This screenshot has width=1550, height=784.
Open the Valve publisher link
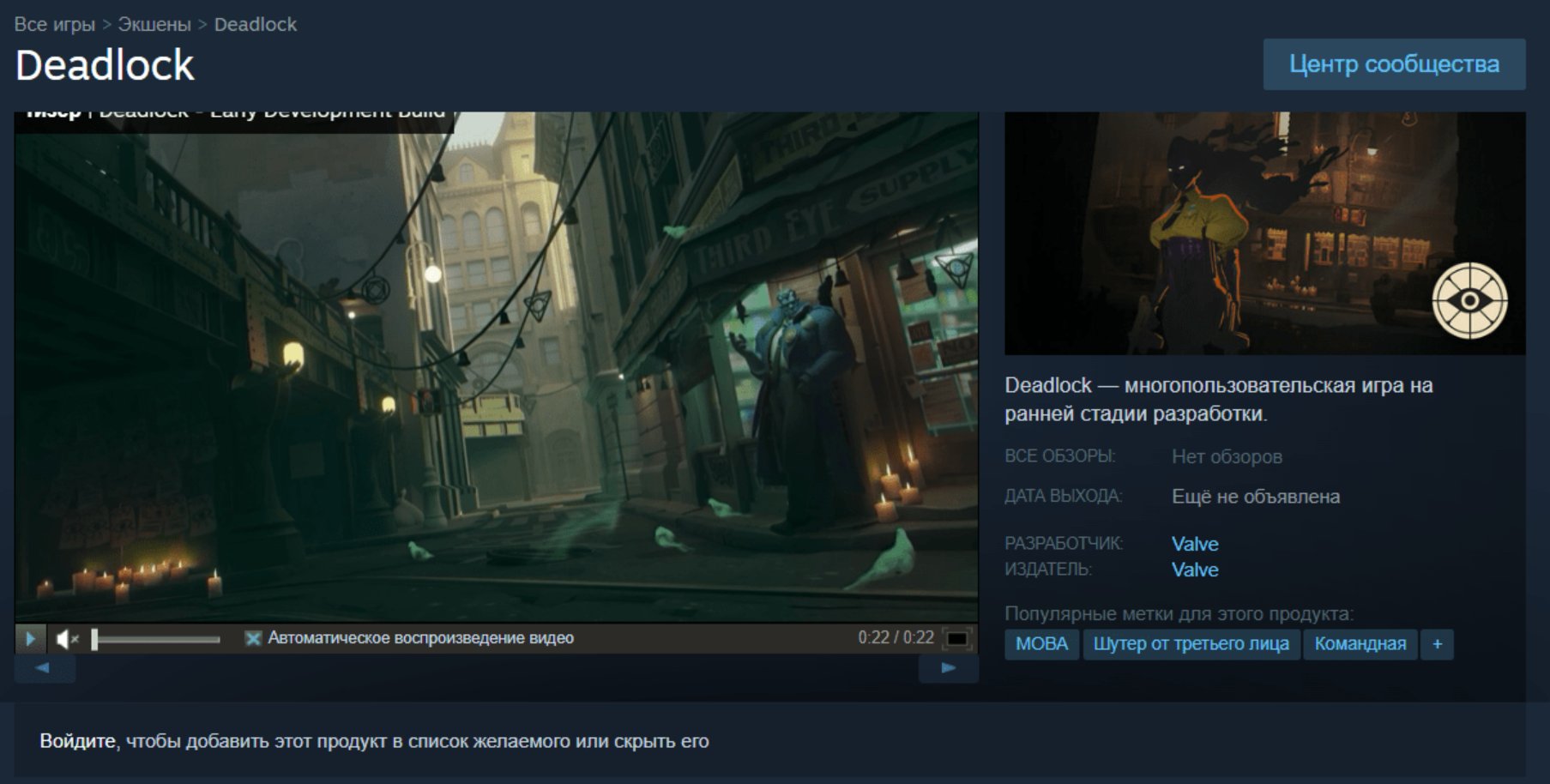pyautogui.click(x=1195, y=570)
